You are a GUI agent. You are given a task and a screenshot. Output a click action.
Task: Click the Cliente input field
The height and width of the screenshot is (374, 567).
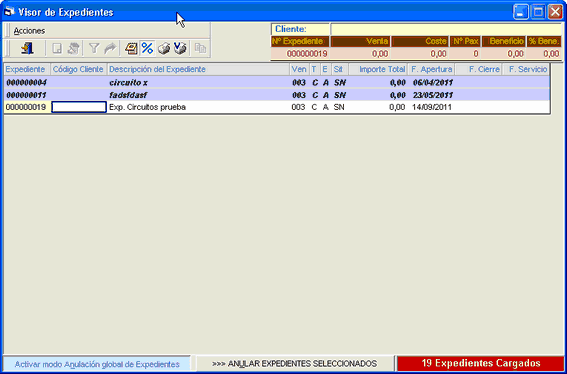pos(446,29)
